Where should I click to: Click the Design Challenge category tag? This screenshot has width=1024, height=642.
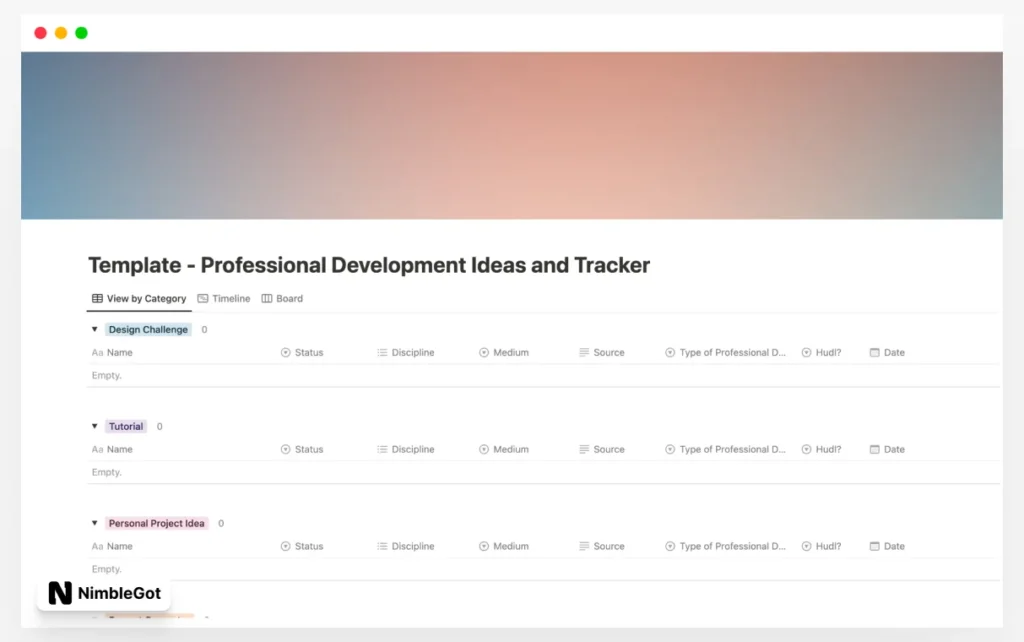(x=148, y=329)
